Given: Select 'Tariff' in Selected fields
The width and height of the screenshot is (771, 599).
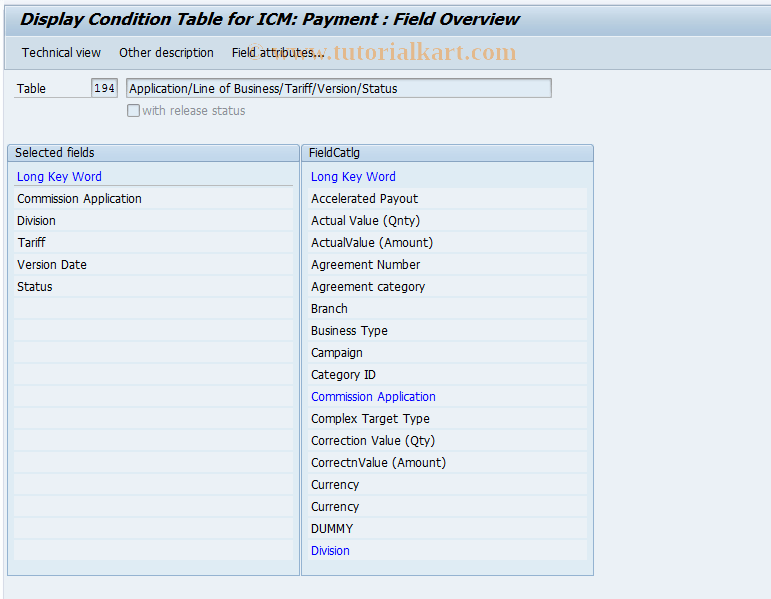Looking at the screenshot, I should [153, 242].
